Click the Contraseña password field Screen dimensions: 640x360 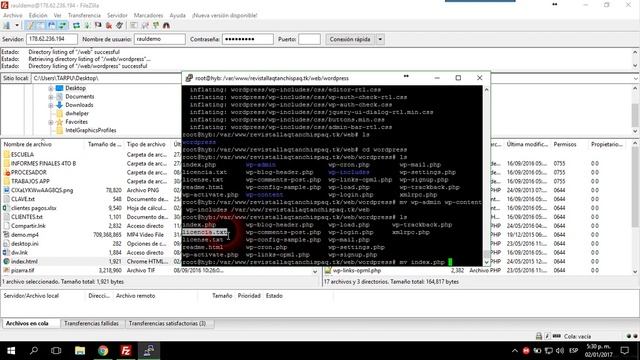pos(248,39)
